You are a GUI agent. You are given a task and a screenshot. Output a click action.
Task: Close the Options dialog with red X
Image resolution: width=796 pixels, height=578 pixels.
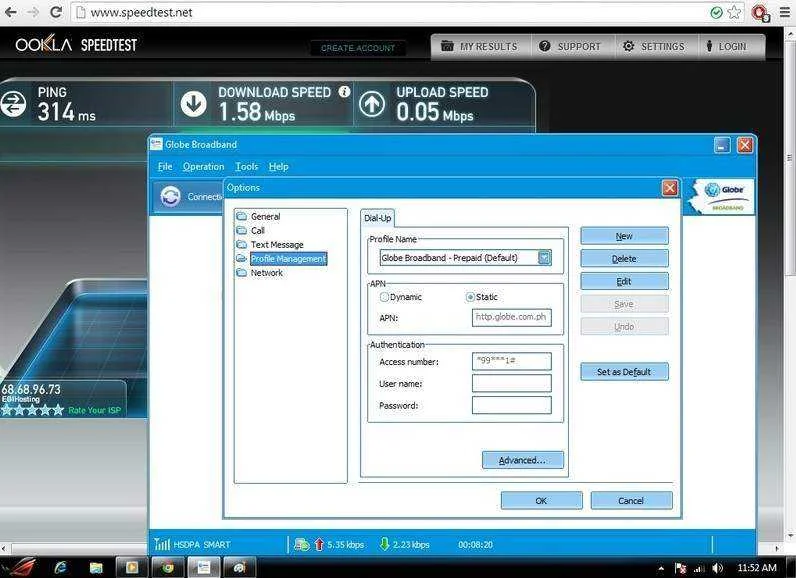point(670,188)
